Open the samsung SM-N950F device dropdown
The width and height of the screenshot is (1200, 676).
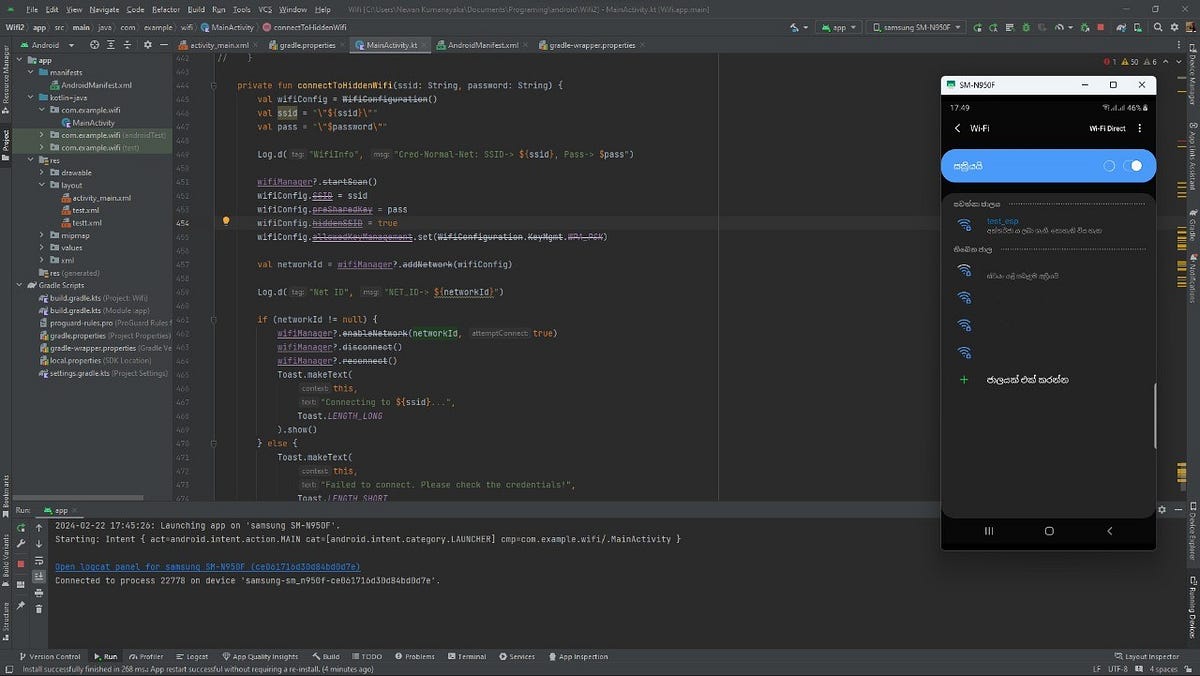point(915,27)
